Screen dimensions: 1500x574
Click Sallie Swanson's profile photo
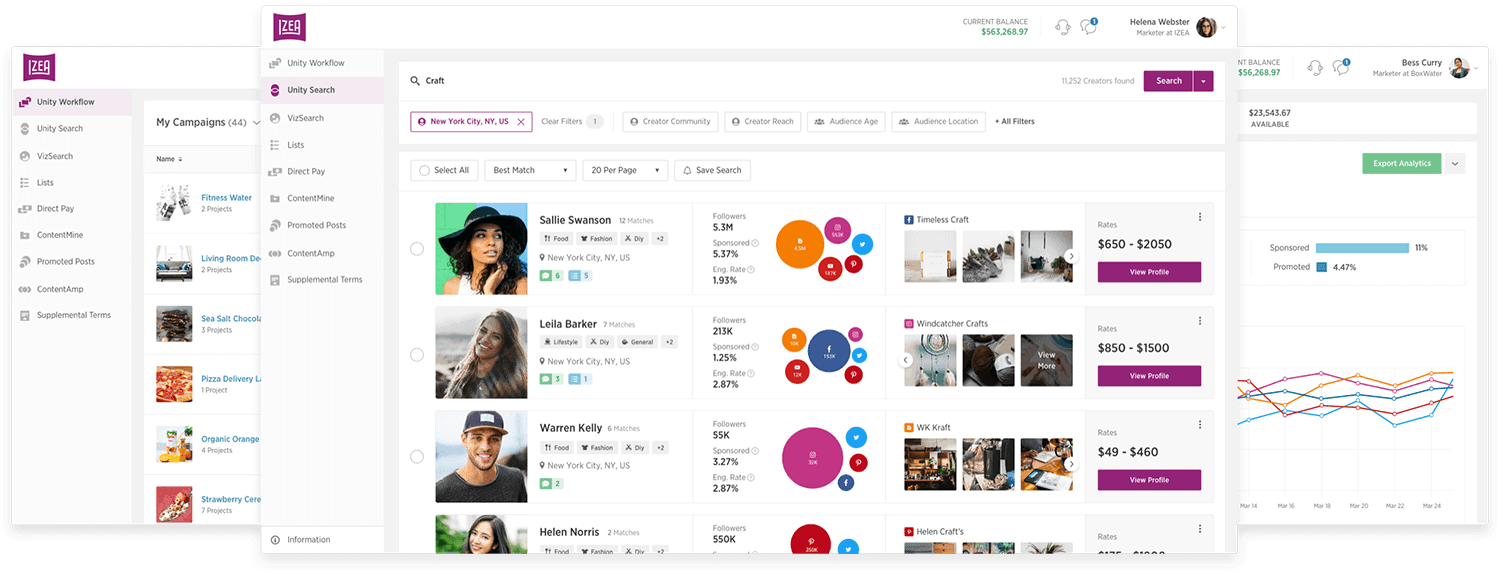[x=481, y=249]
